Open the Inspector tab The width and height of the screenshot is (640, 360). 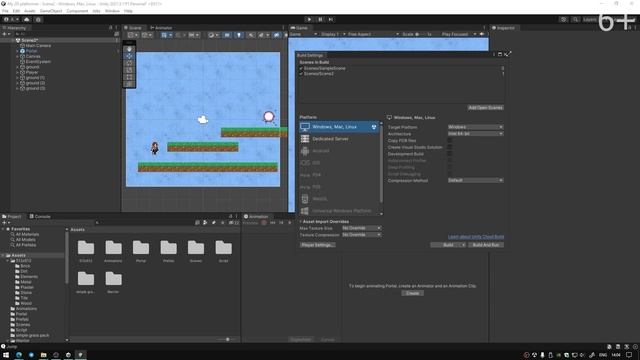coord(504,28)
